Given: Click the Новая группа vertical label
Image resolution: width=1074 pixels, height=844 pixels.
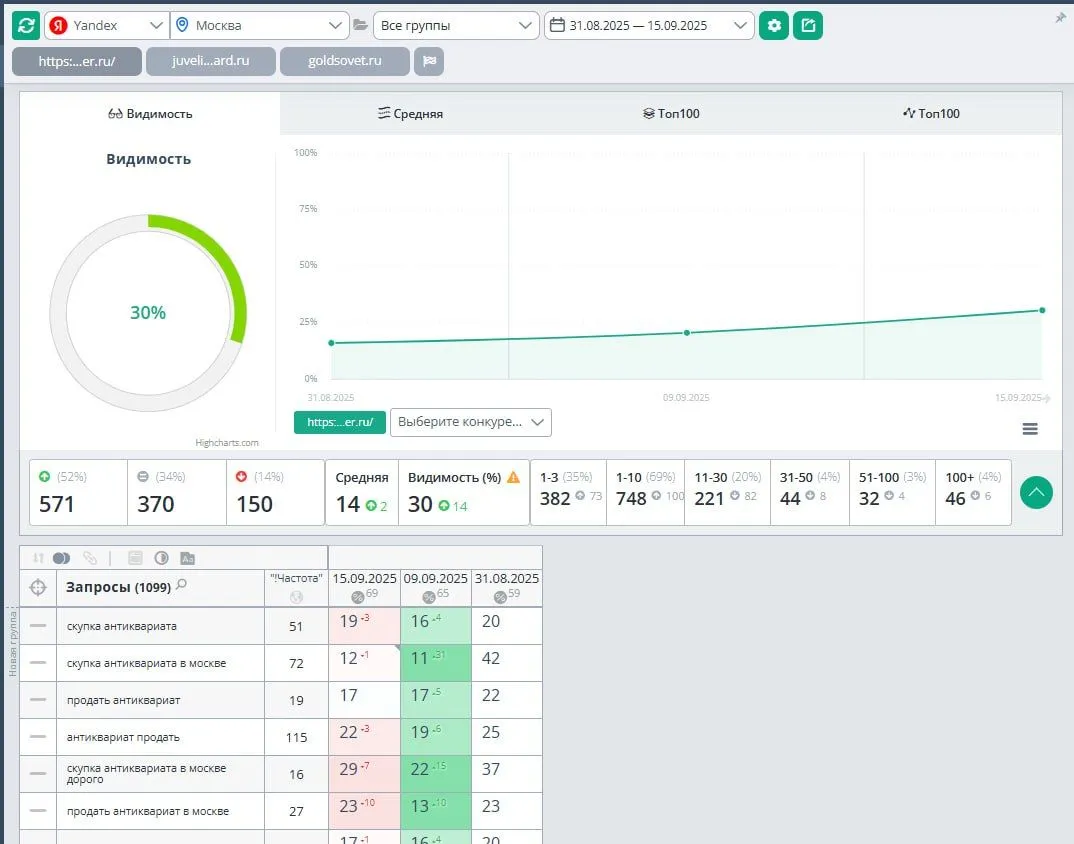Looking at the screenshot, I should [12, 644].
